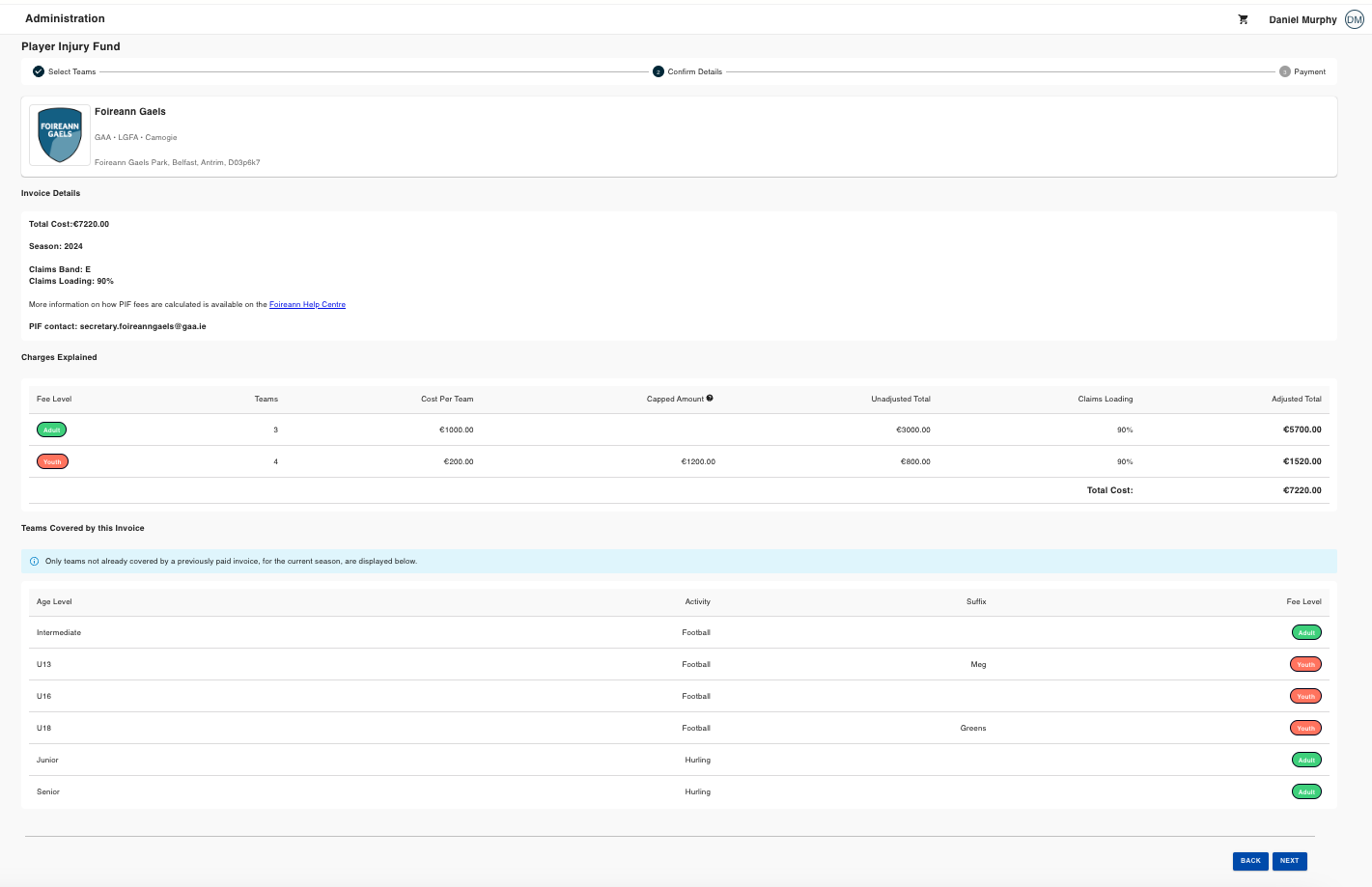Click the Total Cost €7220.00 invoice line
This screenshot has height=887, width=1372.
click(x=69, y=224)
